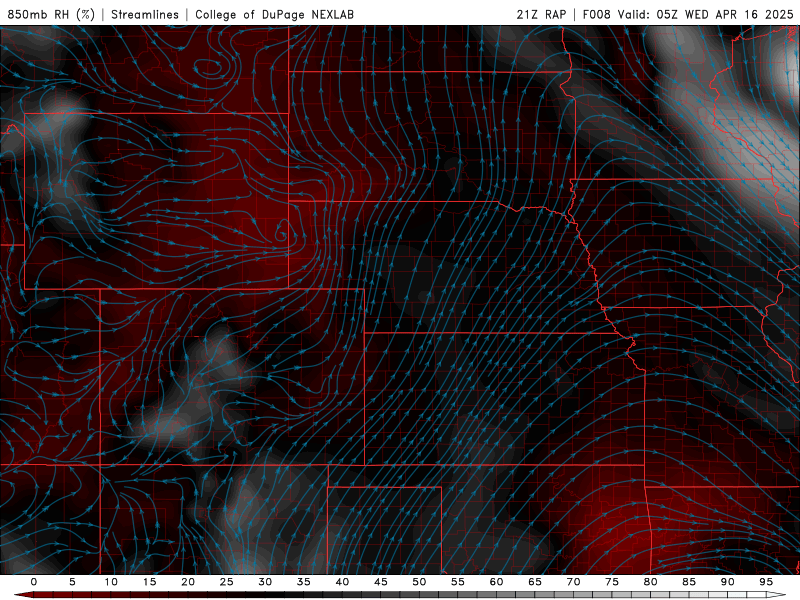Click the '10' colorbar scale label

click(111, 582)
